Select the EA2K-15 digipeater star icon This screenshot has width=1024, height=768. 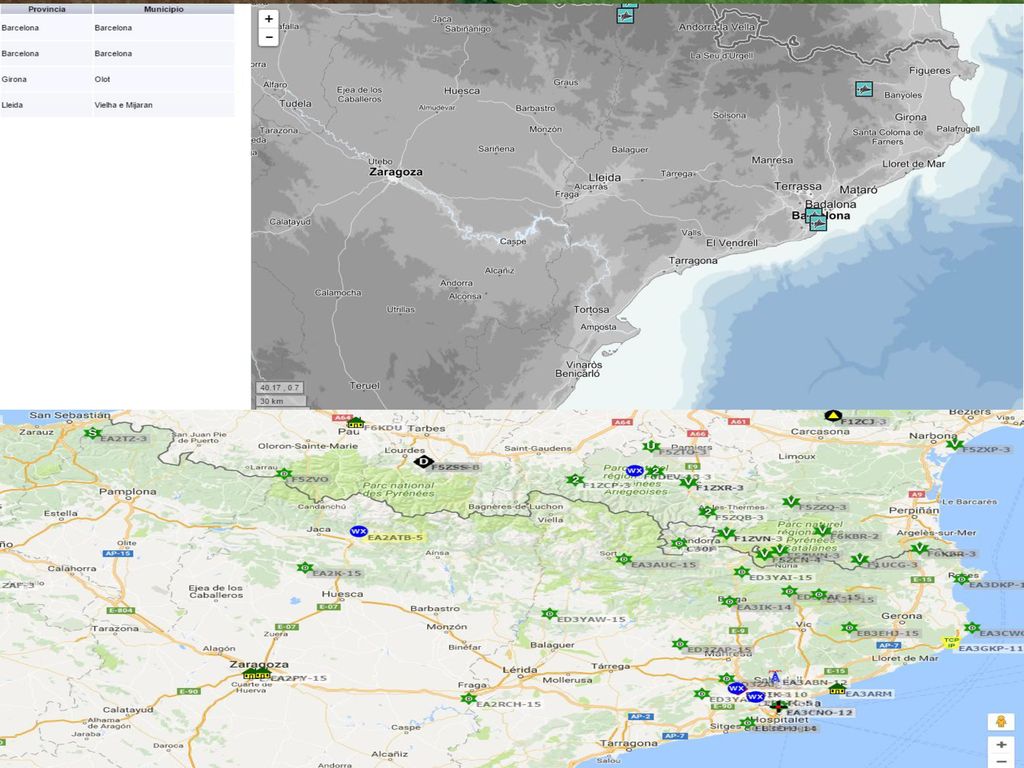click(304, 568)
